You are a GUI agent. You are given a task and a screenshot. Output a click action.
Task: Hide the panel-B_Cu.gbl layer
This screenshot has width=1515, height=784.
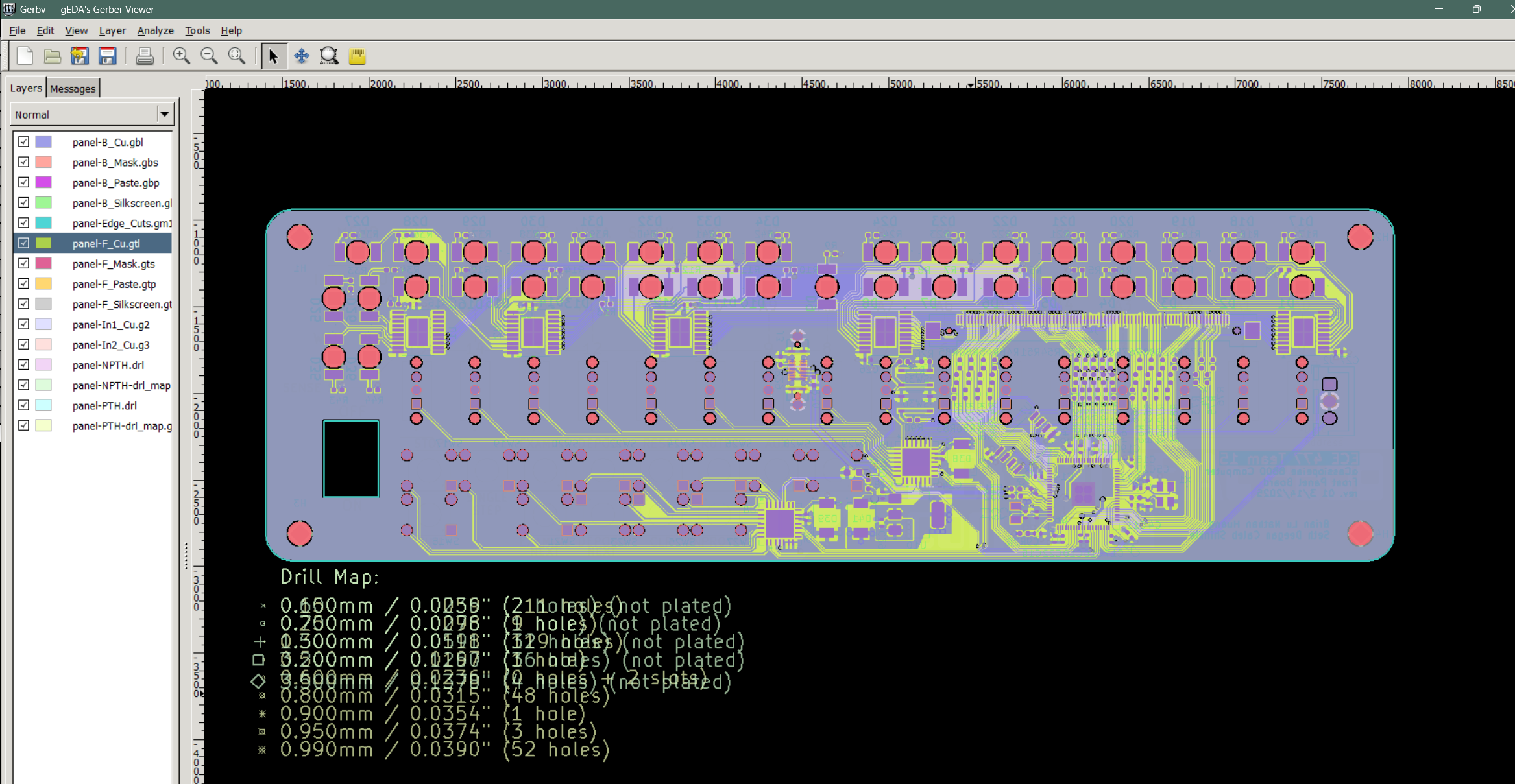point(24,141)
